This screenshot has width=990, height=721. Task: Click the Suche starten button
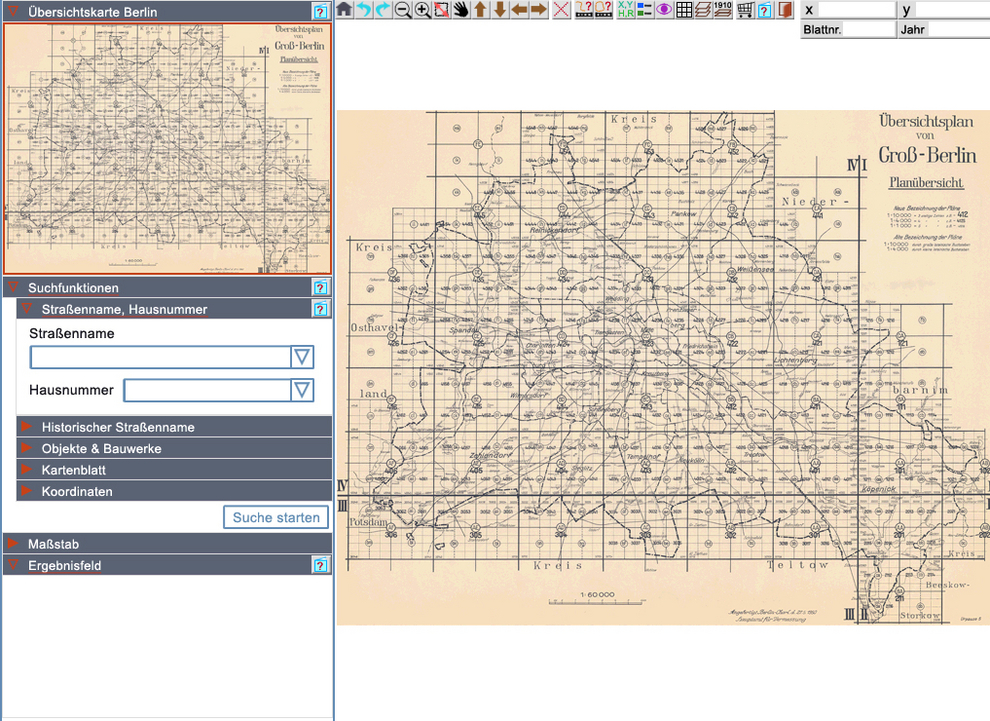[276, 517]
